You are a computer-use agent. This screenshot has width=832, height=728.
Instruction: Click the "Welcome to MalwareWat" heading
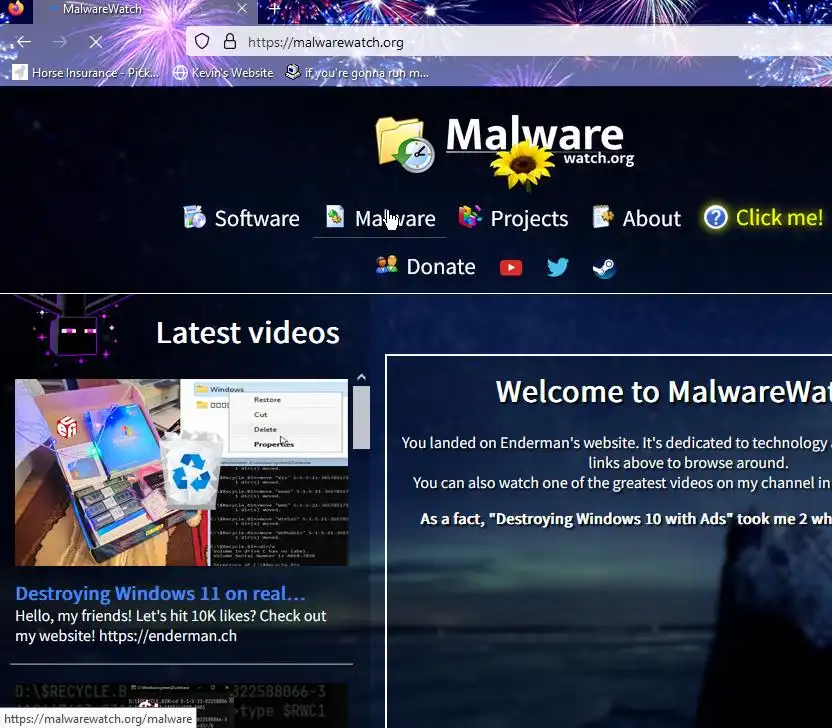[663, 392]
